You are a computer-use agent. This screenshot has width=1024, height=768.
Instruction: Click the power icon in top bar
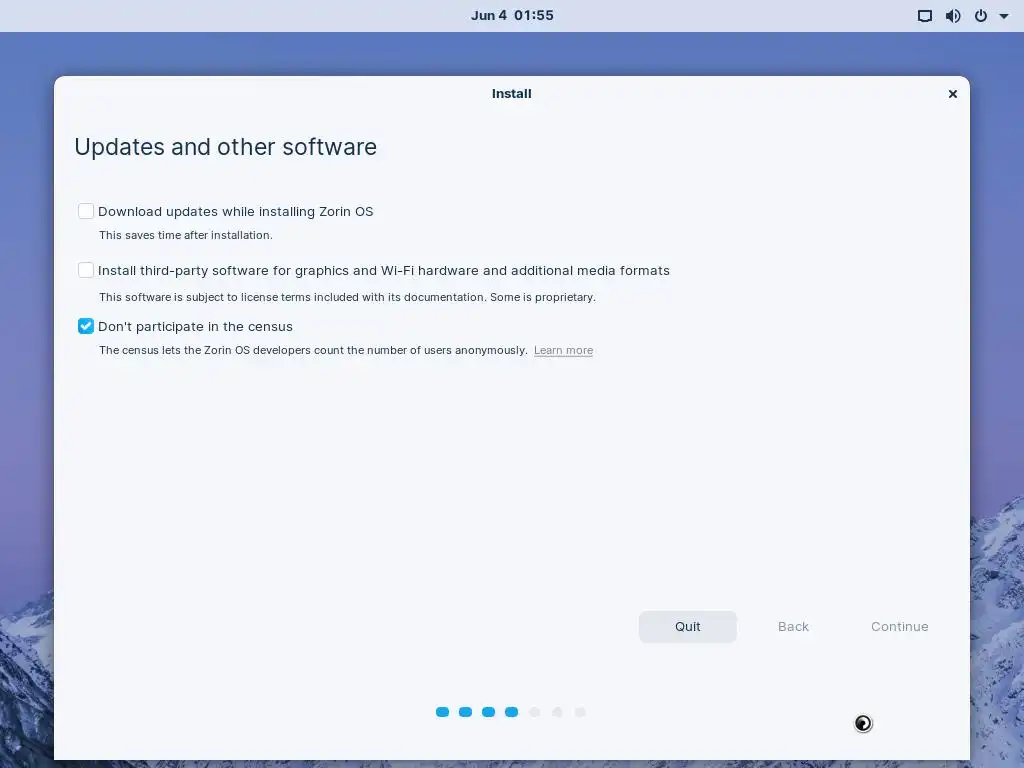tap(981, 16)
